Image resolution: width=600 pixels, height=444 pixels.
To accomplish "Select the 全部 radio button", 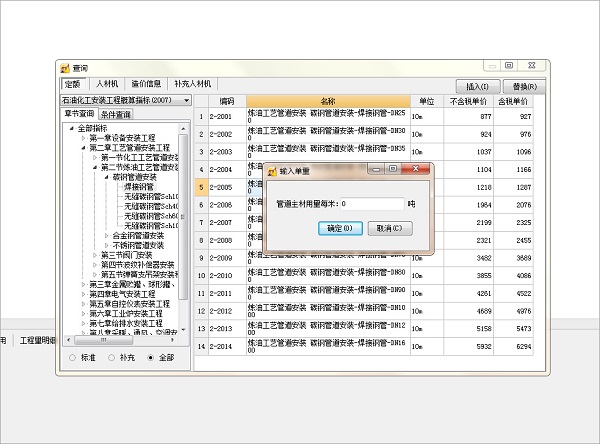I will [151, 357].
